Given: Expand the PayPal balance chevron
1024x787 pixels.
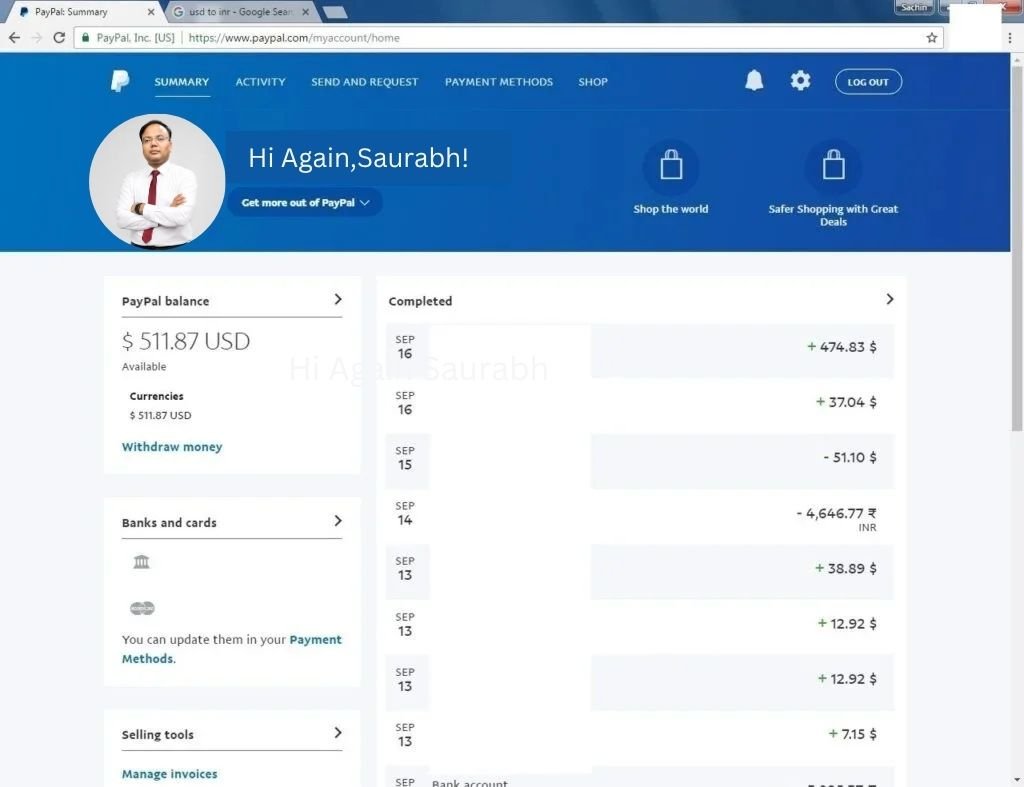Looking at the screenshot, I should [x=338, y=299].
